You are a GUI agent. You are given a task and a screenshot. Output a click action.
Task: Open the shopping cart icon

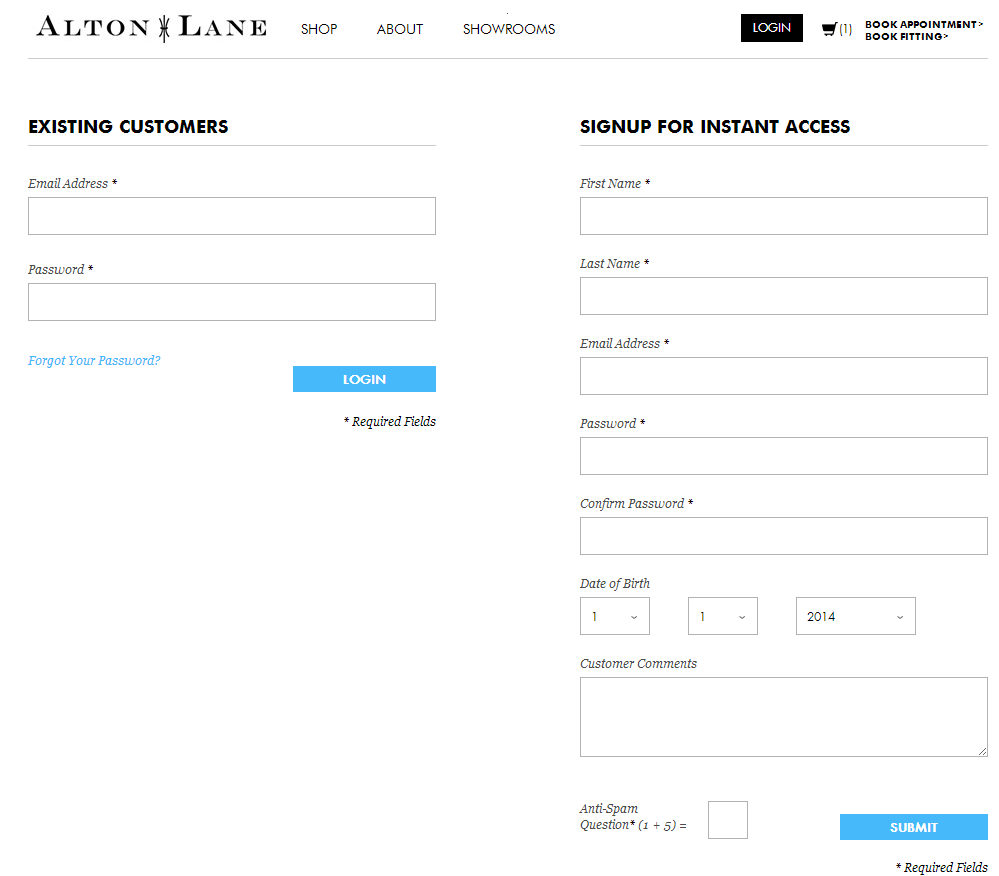(829, 29)
